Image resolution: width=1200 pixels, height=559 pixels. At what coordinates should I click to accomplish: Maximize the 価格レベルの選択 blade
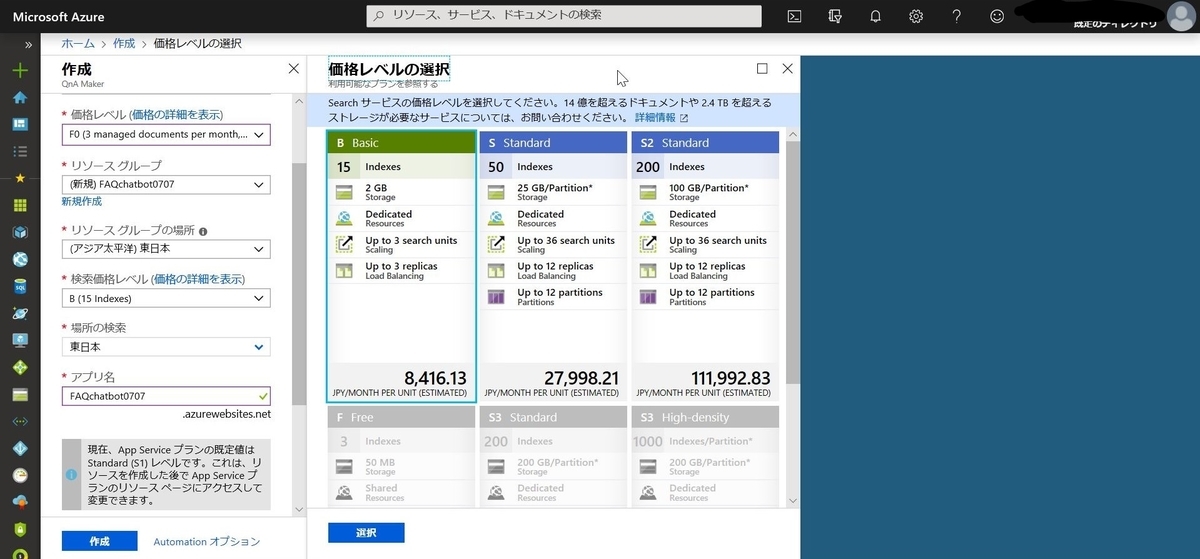[x=762, y=68]
